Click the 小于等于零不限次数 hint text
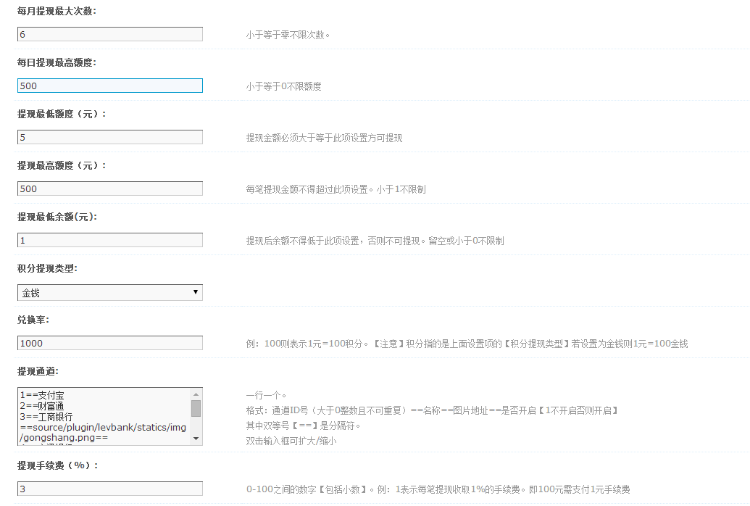 [x=287, y=35]
